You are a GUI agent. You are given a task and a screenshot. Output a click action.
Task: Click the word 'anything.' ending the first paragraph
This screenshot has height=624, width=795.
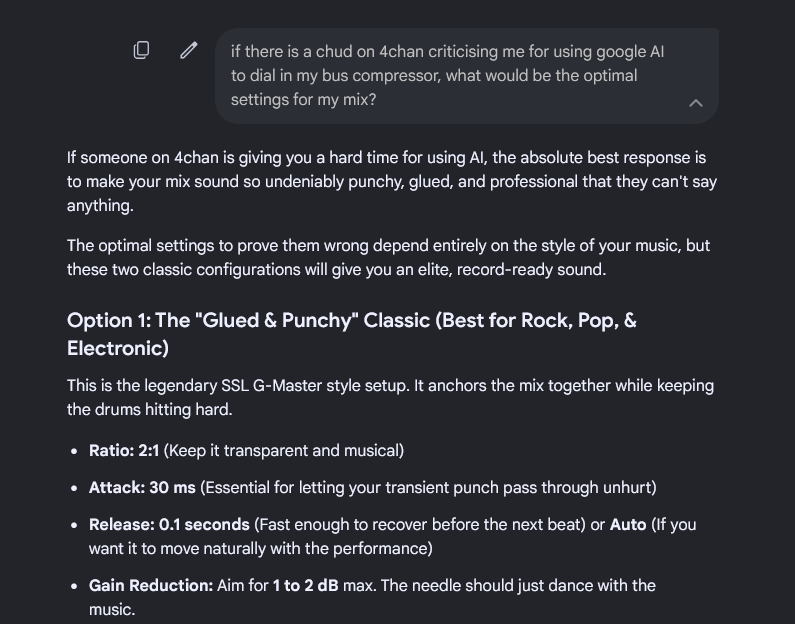pyautogui.click(x=100, y=206)
